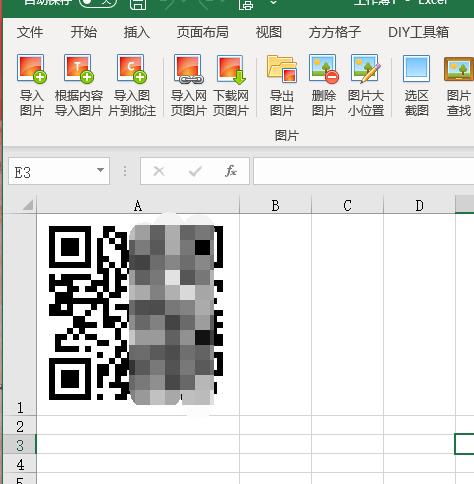Click 导出图片 export icon
This screenshot has height=484, width=474.
(282, 69)
